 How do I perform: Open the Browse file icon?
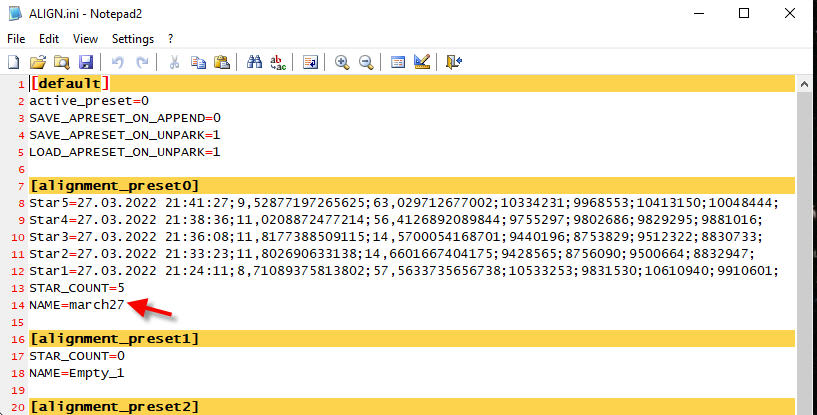[62, 62]
